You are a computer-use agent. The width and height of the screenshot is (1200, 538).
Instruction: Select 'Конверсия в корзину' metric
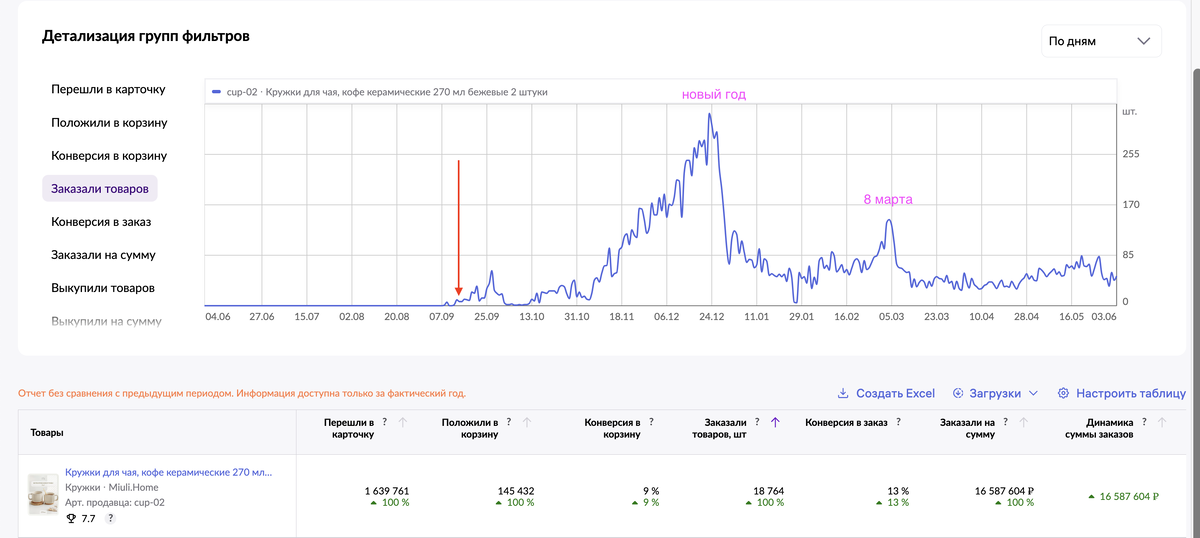pos(109,156)
